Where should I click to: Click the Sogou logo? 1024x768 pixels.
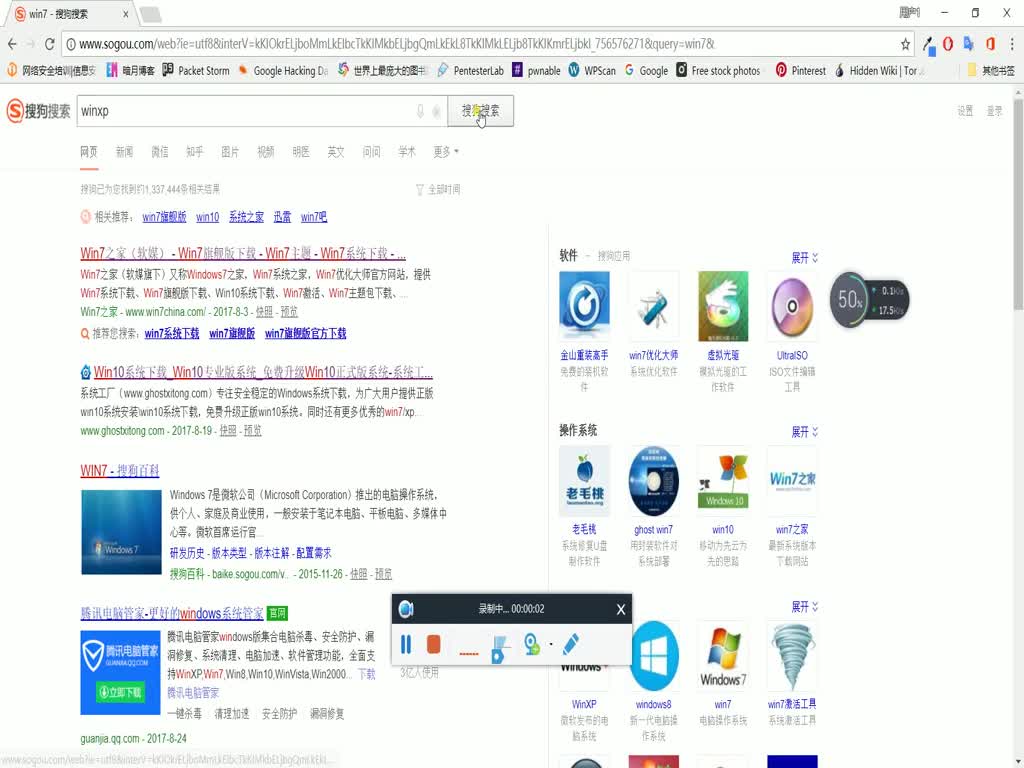39,111
